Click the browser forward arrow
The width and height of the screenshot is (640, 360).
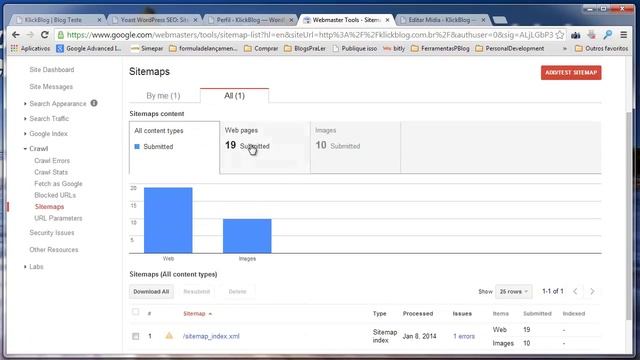coord(30,35)
